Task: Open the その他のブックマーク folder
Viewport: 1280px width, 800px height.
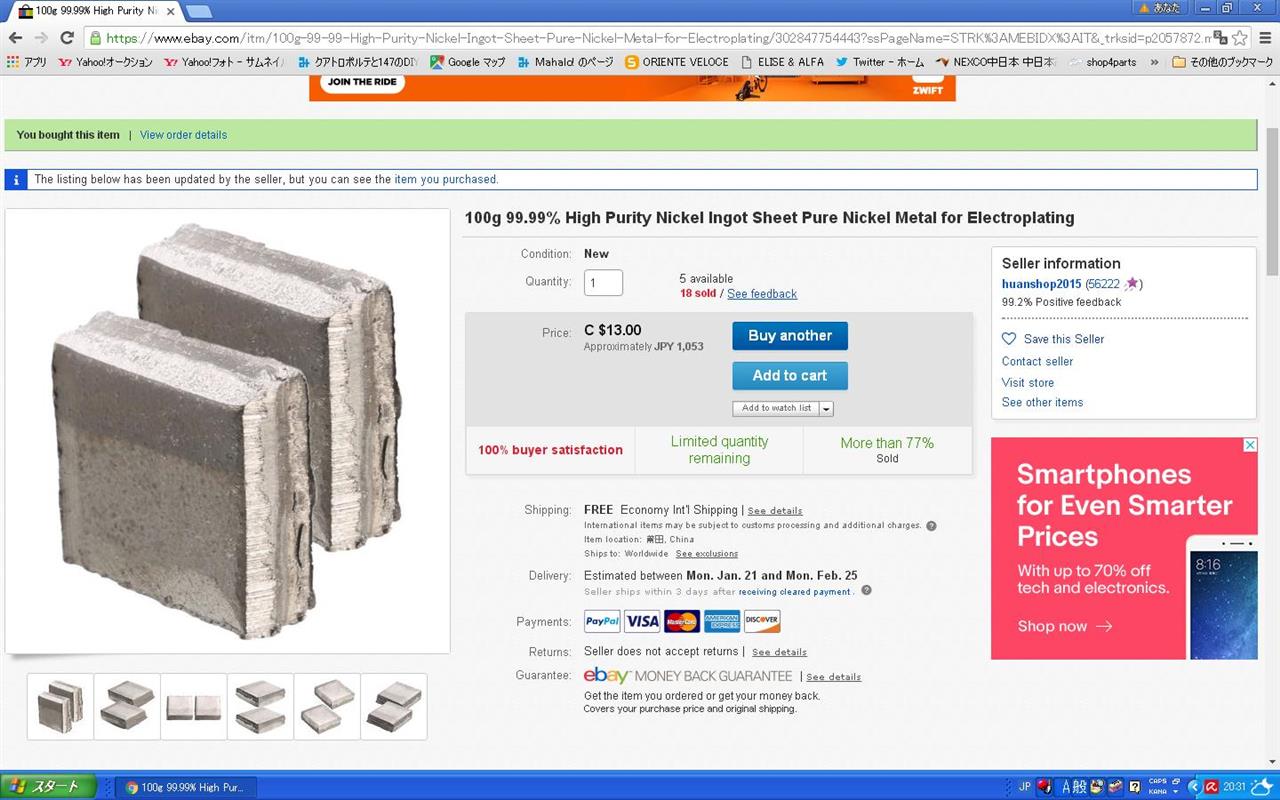Action: tap(1222, 62)
